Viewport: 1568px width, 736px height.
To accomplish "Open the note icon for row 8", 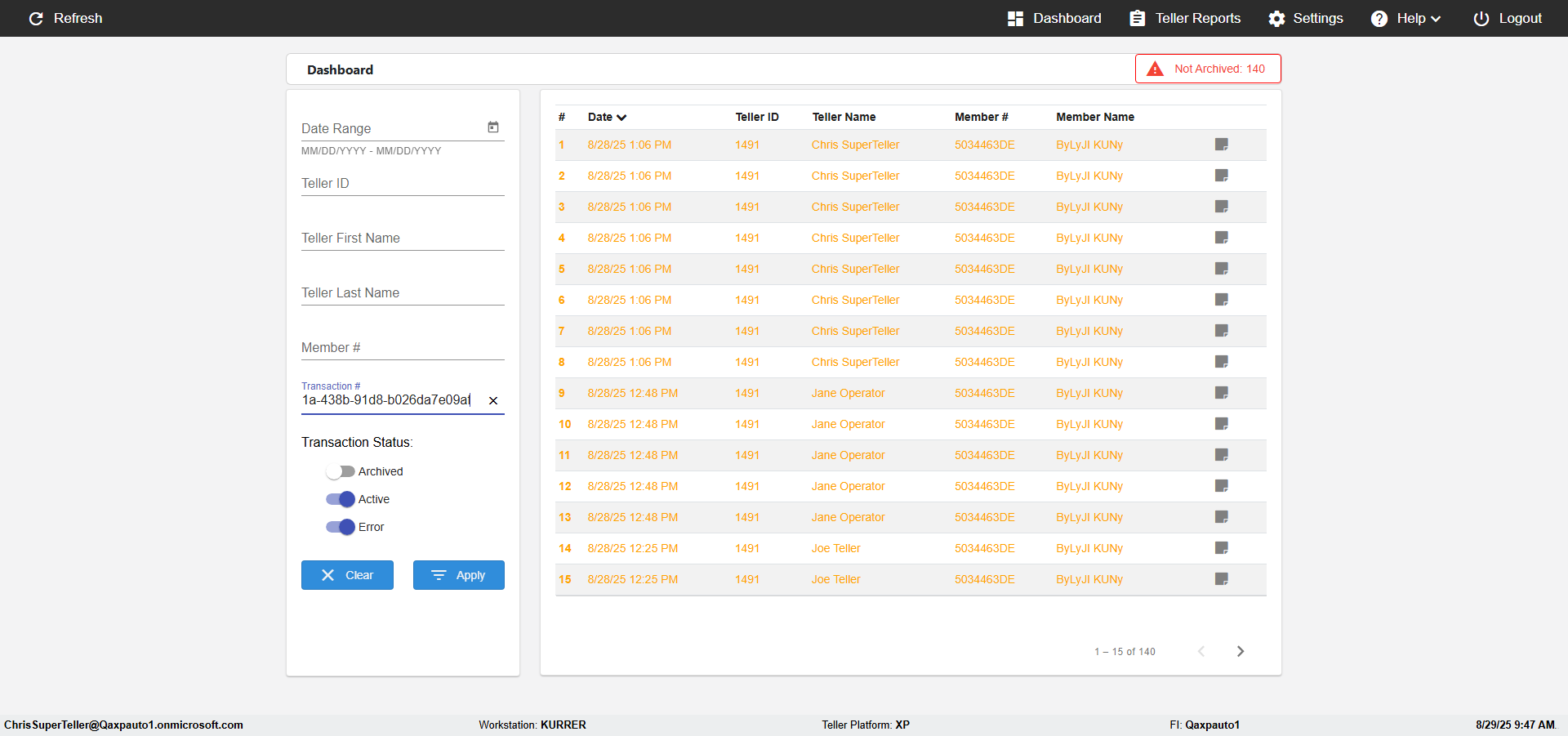I will tap(1222, 362).
